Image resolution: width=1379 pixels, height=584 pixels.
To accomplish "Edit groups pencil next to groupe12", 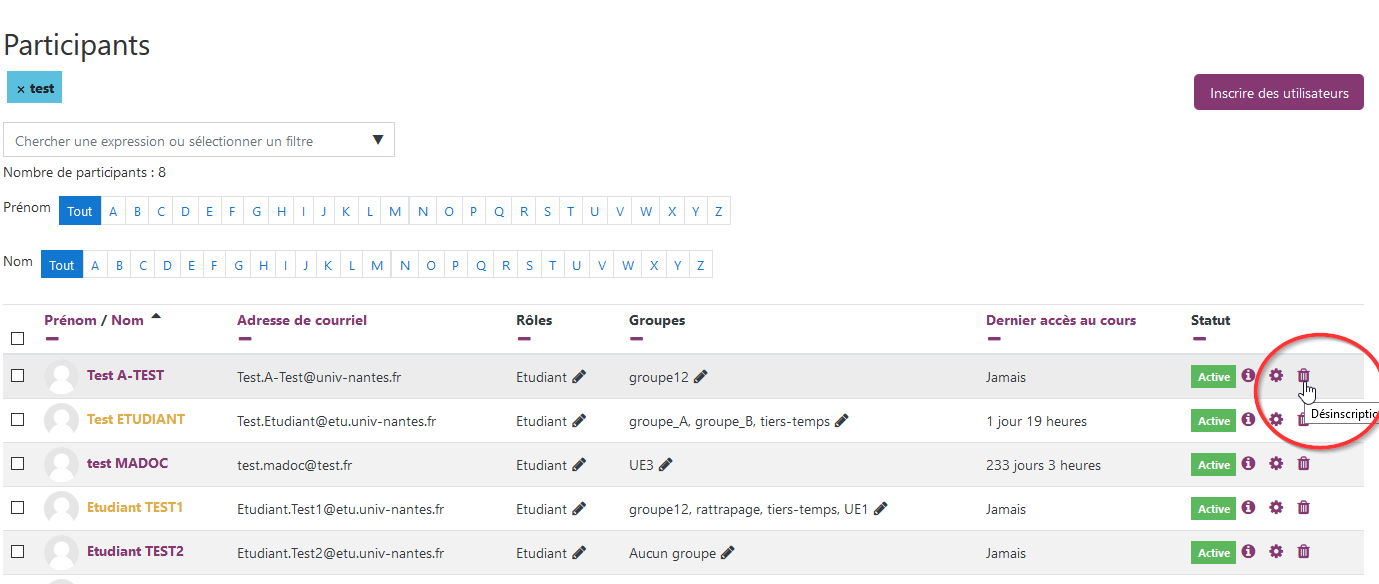I will tap(700, 377).
